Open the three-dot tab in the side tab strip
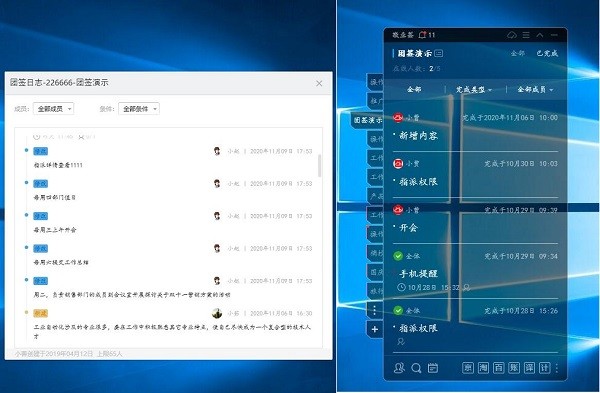The width and height of the screenshot is (600, 393). pyautogui.click(x=375, y=310)
